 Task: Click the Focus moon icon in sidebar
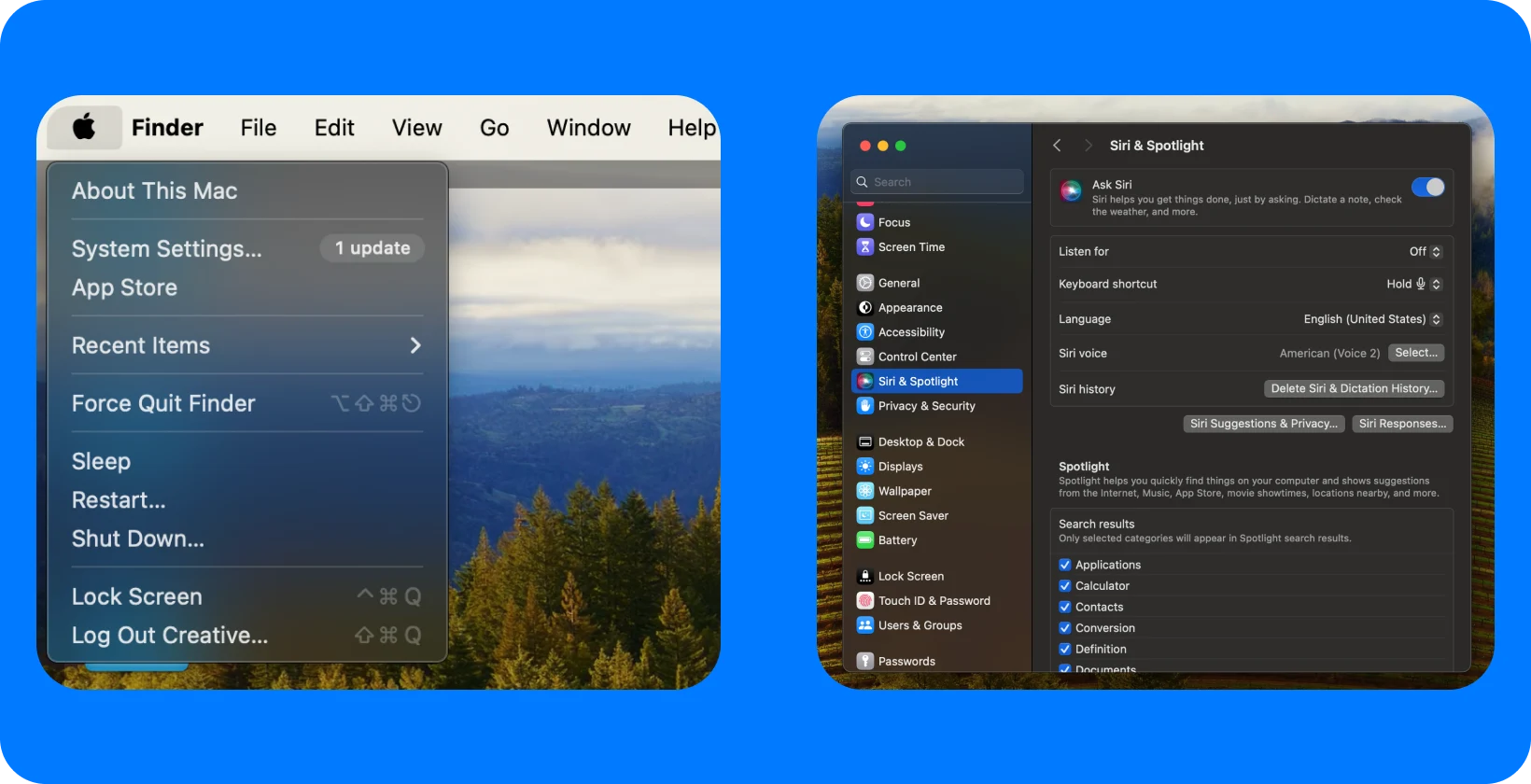[865, 222]
